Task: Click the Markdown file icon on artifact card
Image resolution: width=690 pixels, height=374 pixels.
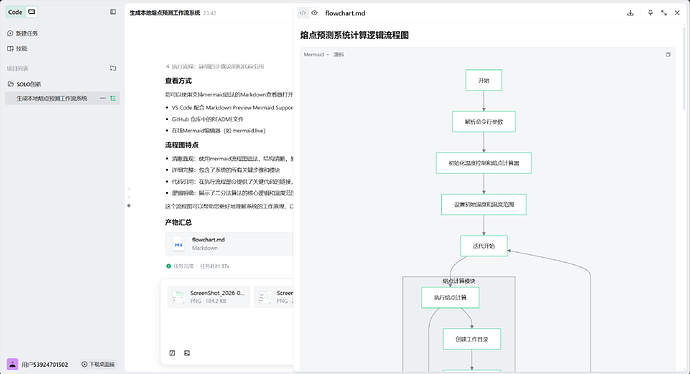Action: click(x=178, y=244)
